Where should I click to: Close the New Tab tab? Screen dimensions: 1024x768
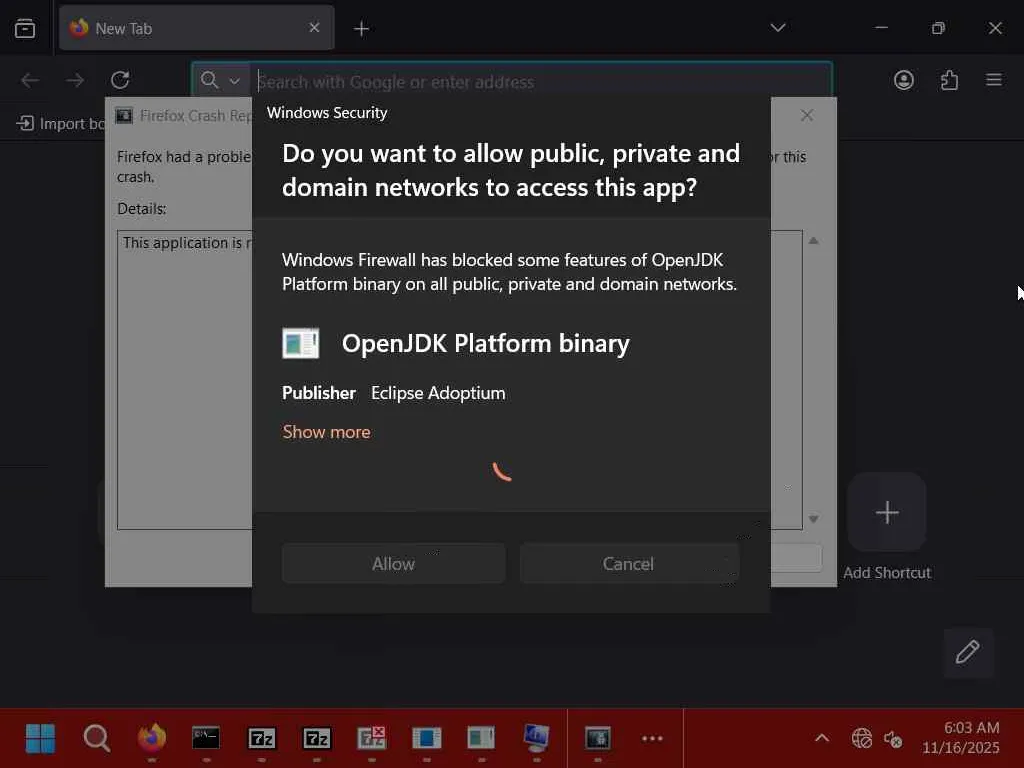[x=314, y=27]
